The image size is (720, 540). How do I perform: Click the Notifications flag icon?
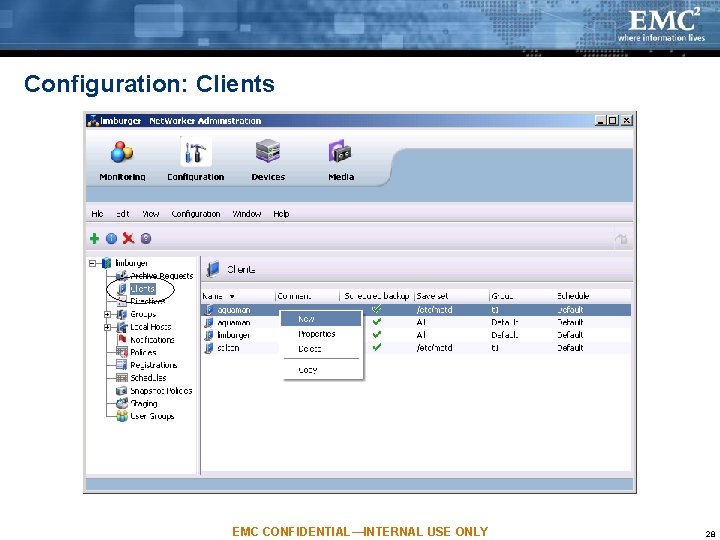122,339
